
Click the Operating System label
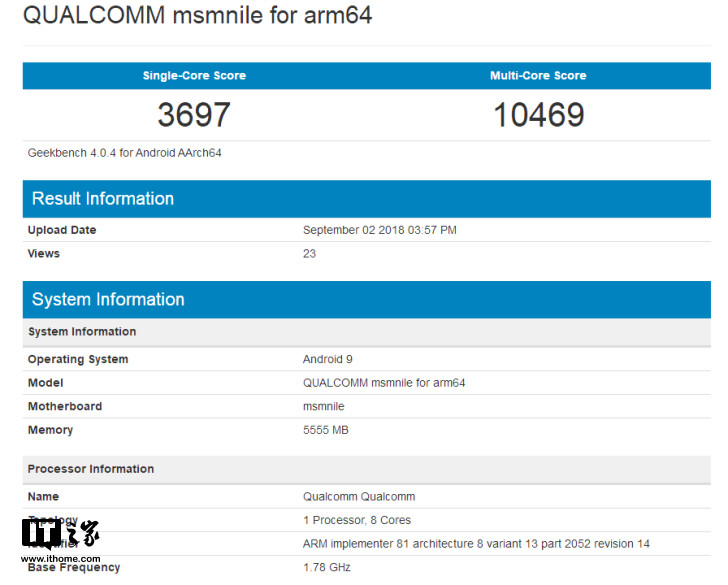pyautogui.click(x=78, y=359)
